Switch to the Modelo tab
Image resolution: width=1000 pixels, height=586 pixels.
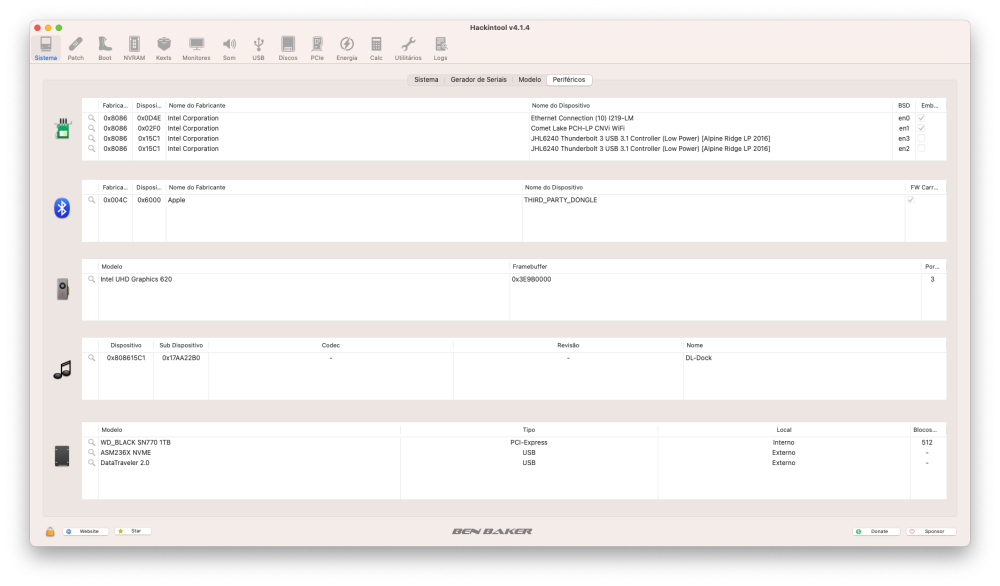click(529, 80)
